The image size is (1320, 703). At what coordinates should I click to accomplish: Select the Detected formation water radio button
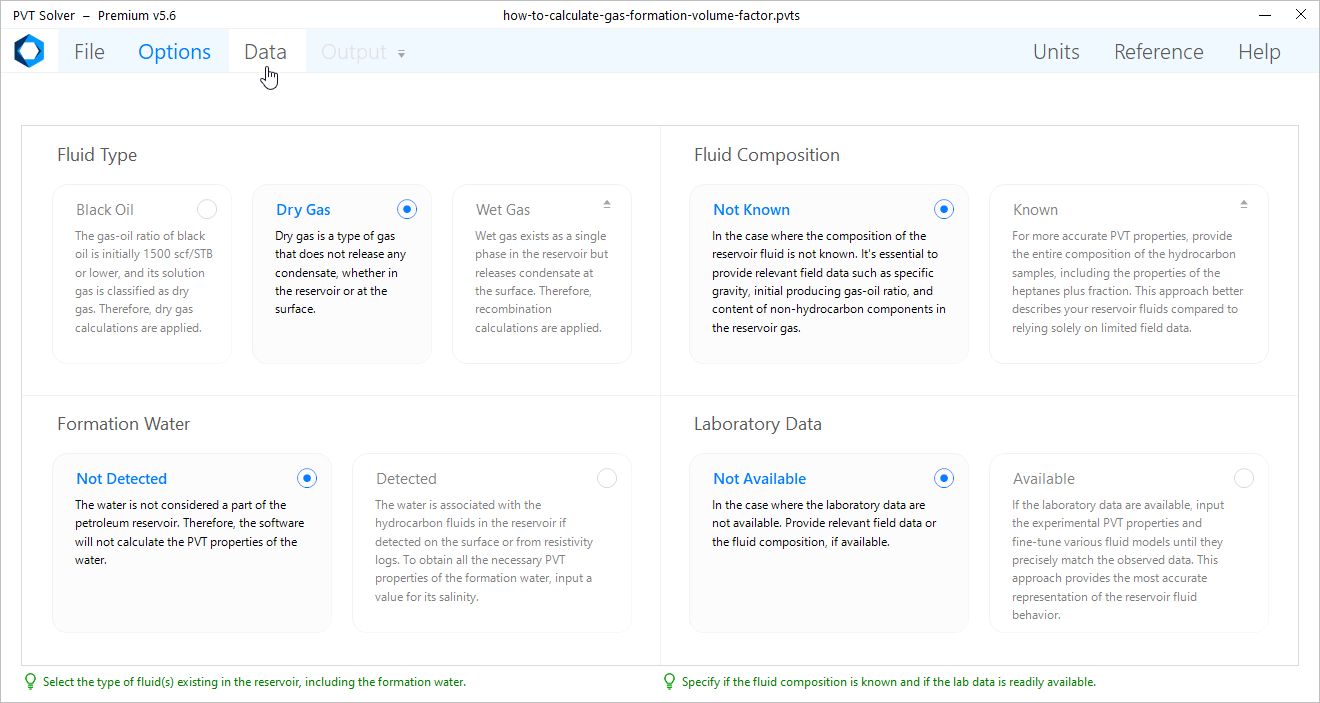pyautogui.click(x=606, y=478)
